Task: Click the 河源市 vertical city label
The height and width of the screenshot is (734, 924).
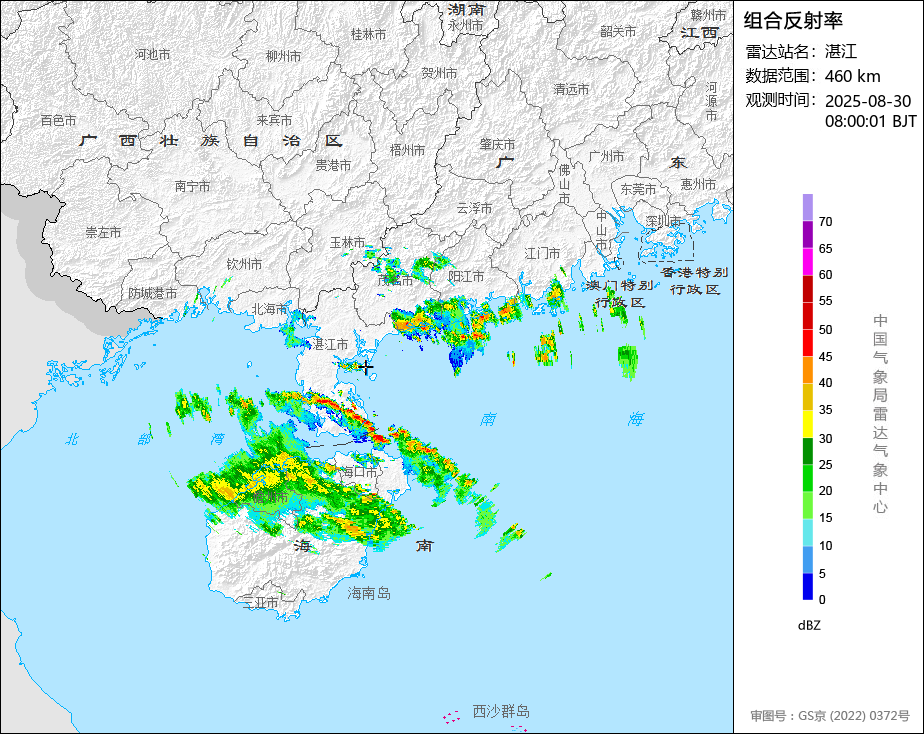Action: [x=711, y=101]
